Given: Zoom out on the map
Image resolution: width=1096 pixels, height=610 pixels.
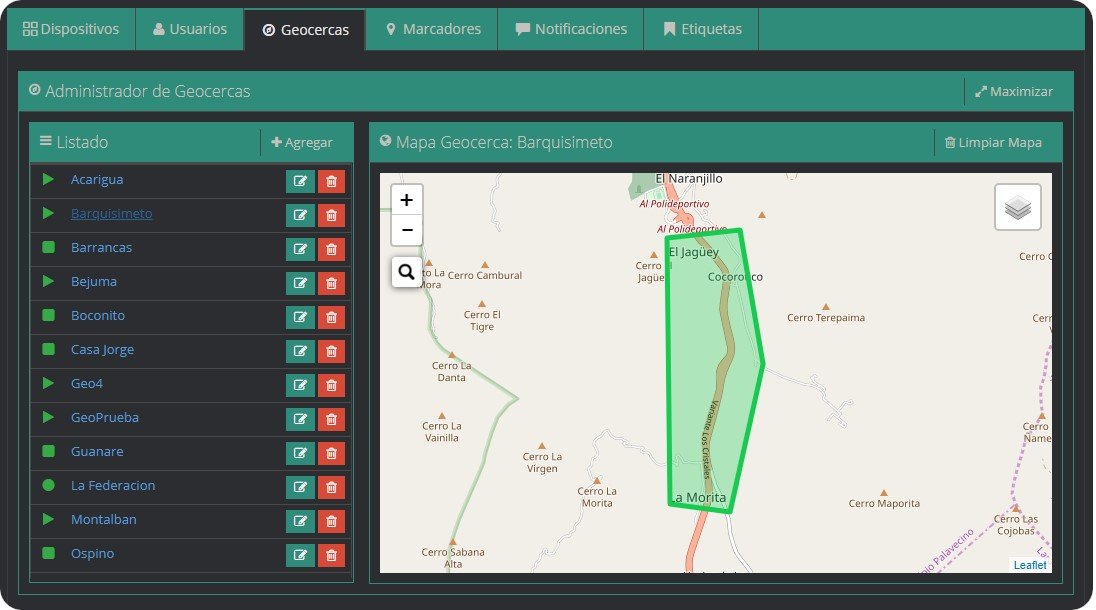Looking at the screenshot, I should [x=407, y=230].
